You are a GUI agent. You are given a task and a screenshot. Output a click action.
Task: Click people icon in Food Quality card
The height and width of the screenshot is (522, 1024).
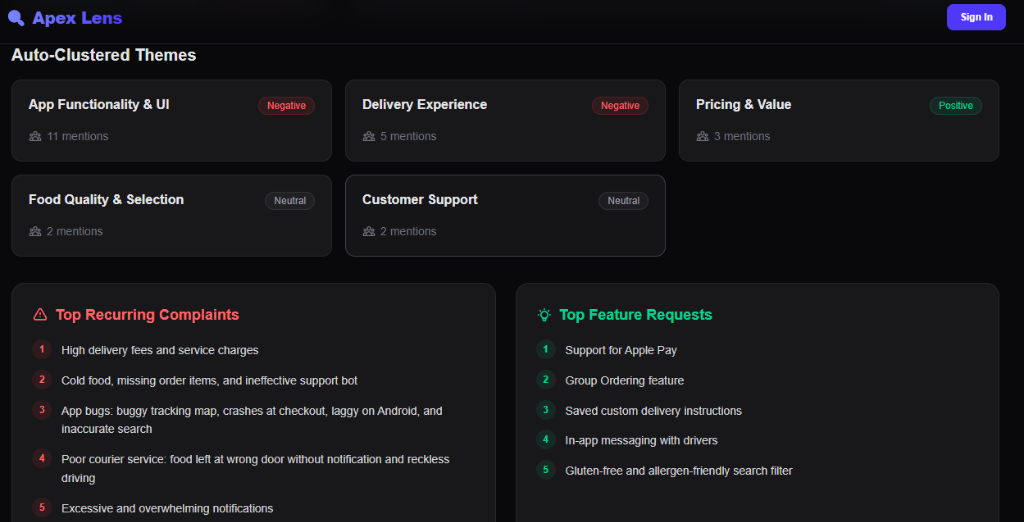[x=35, y=231]
